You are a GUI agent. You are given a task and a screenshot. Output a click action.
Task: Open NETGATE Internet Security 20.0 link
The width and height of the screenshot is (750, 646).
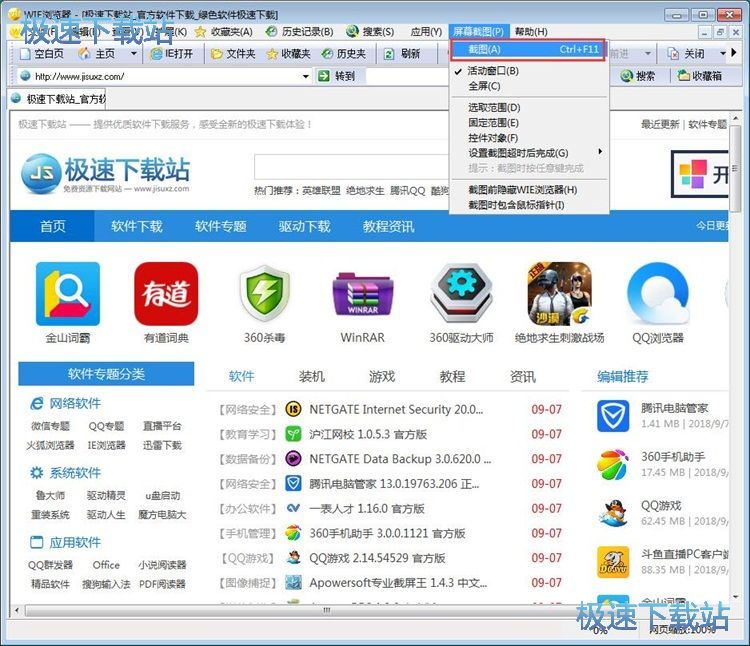(396, 409)
